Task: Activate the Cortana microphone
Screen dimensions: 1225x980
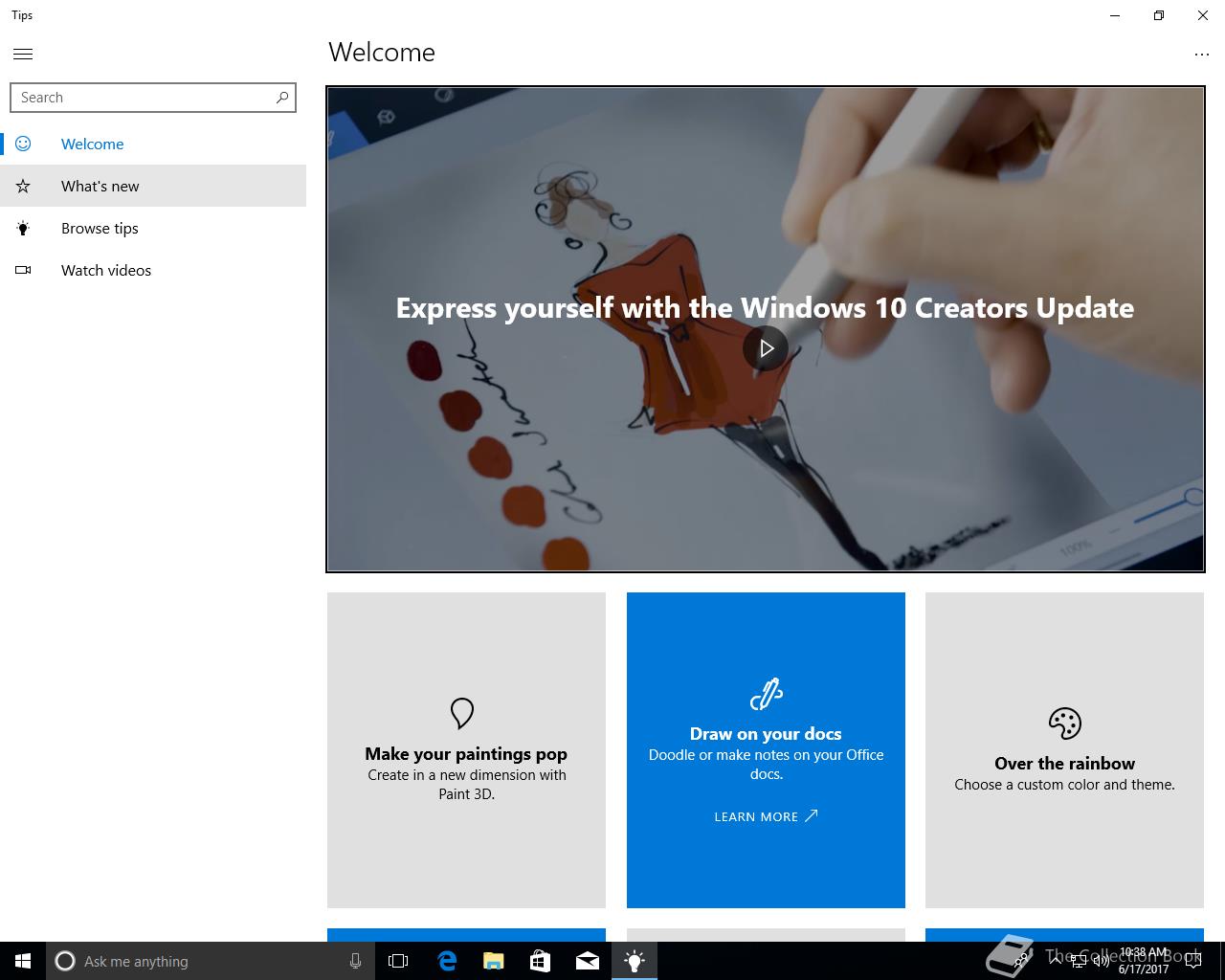Action: tap(355, 961)
